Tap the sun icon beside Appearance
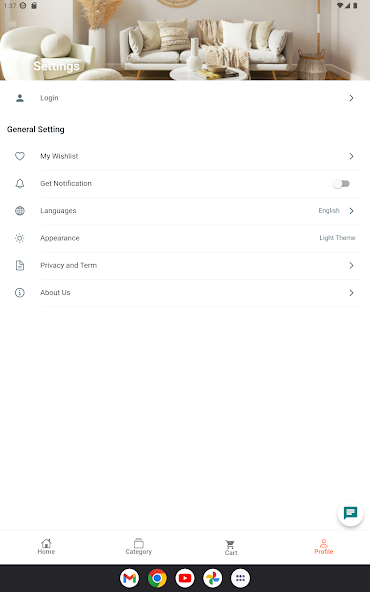370x592 pixels. coord(20,238)
